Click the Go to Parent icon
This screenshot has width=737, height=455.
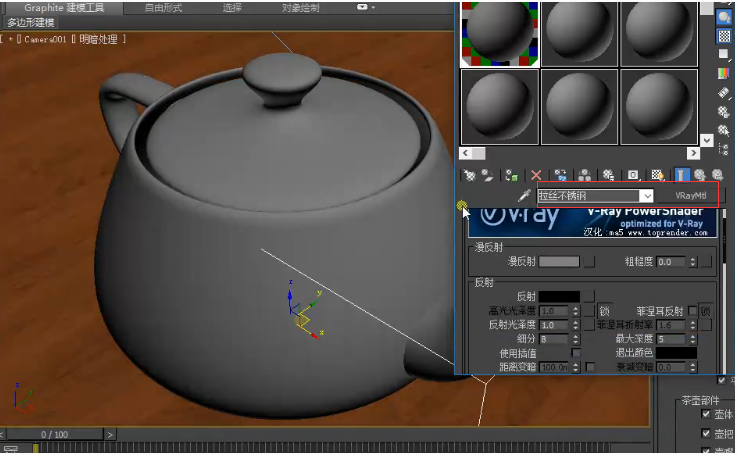tap(699, 175)
